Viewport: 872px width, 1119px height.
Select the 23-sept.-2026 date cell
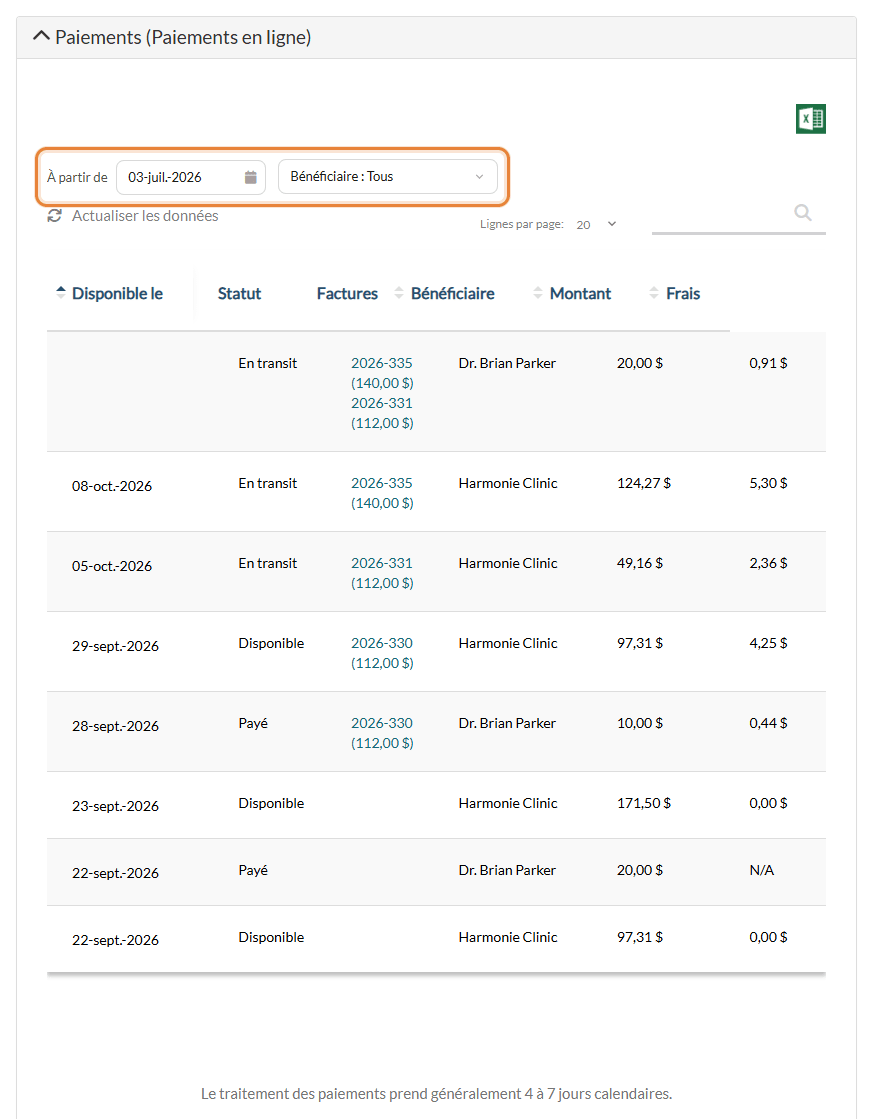116,806
